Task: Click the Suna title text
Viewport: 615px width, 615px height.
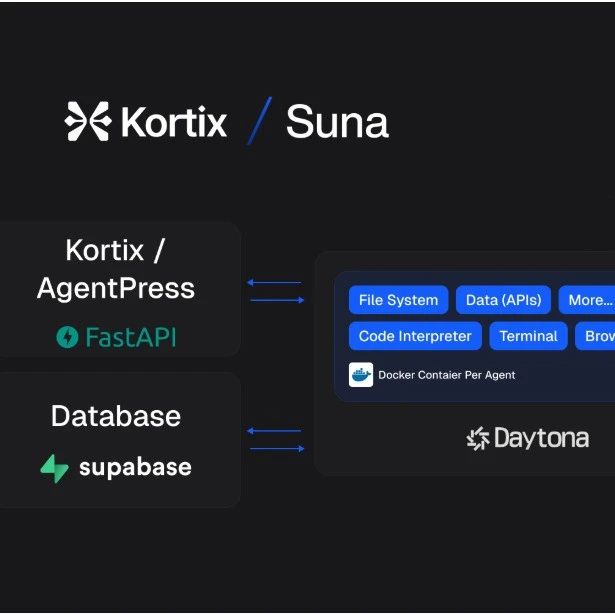Action: coord(337,122)
